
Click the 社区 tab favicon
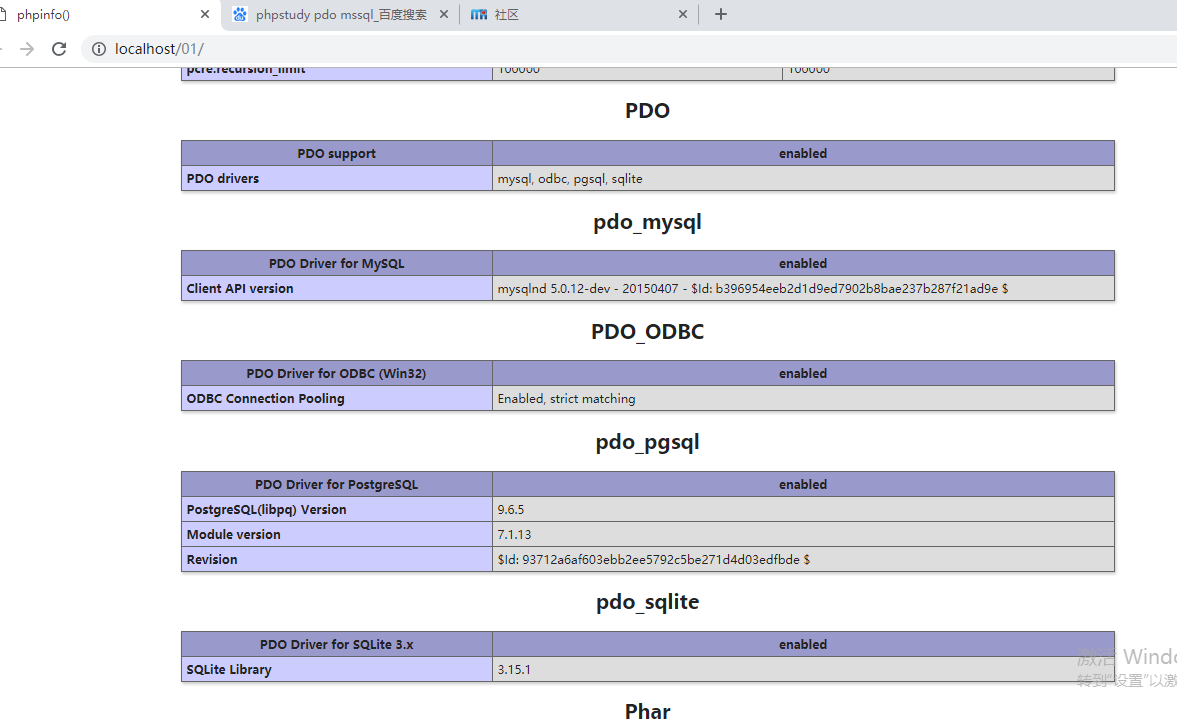pyautogui.click(x=479, y=14)
